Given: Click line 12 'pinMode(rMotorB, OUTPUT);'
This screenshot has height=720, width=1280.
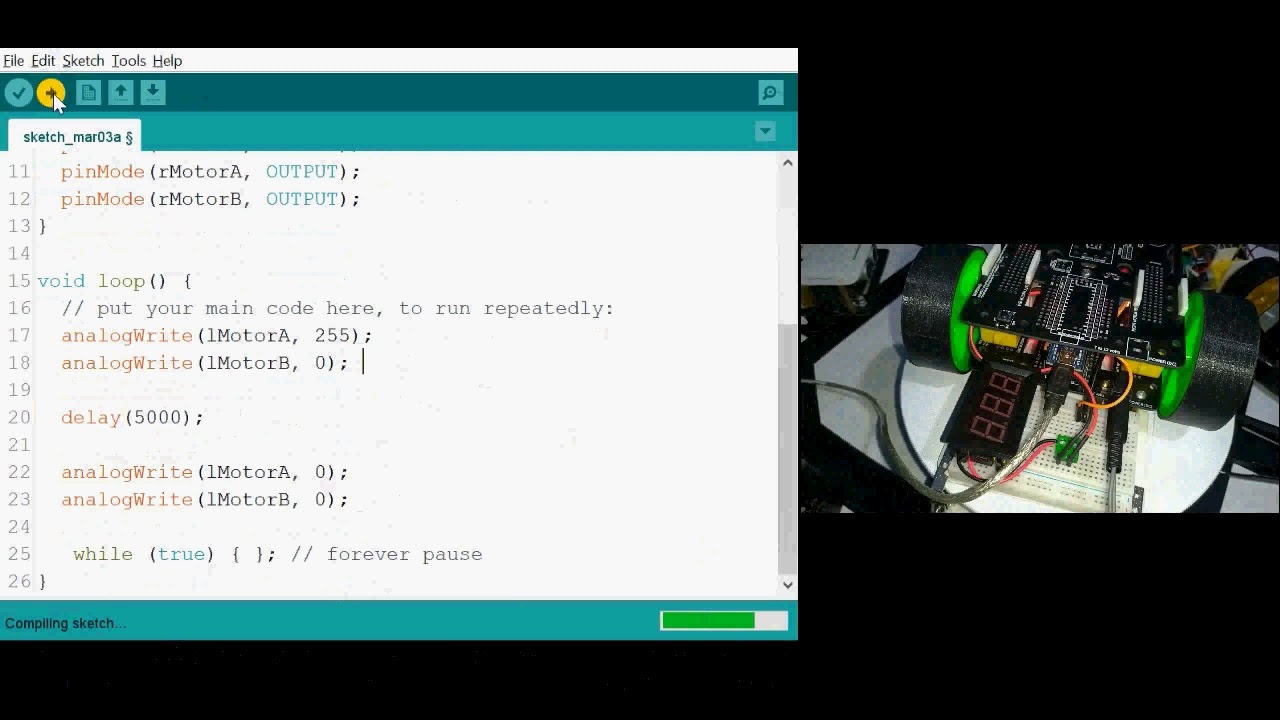Looking at the screenshot, I should pyautogui.click(x=210, y=199).
